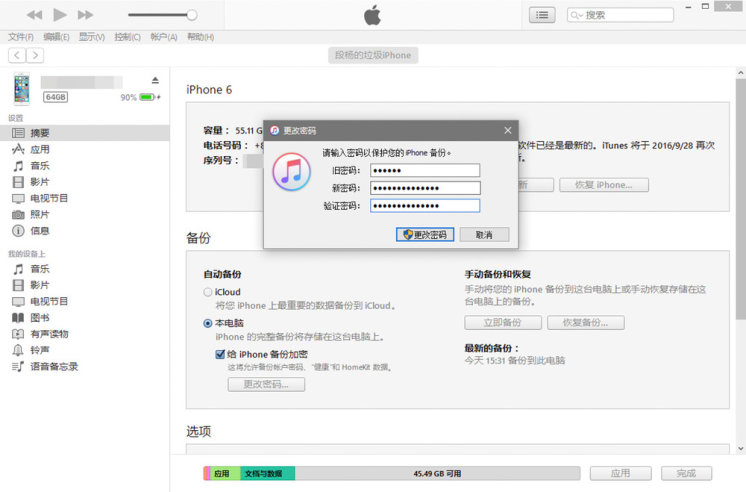The height and width of the screenshot is (492, 746).
Task: Select the iCloud backup radio button
Action: (208, 292)
